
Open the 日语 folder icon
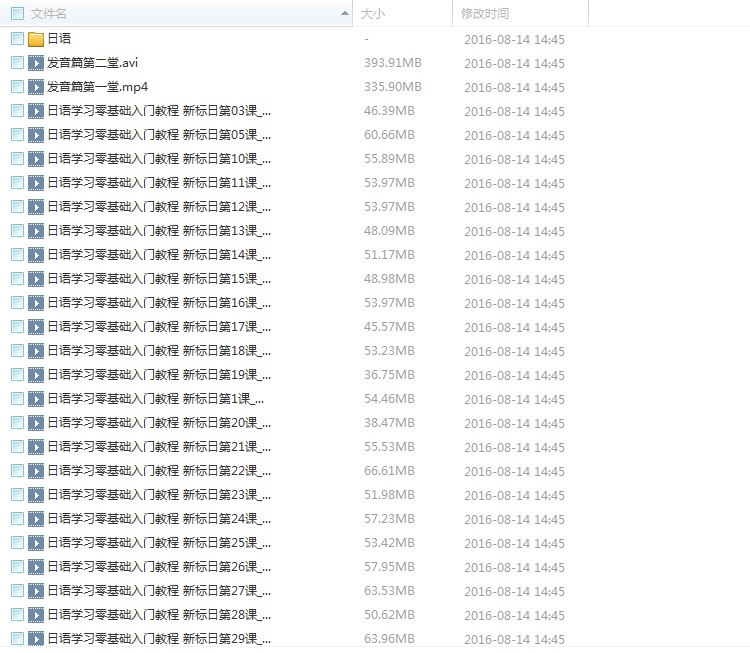[x=36, y=39]
